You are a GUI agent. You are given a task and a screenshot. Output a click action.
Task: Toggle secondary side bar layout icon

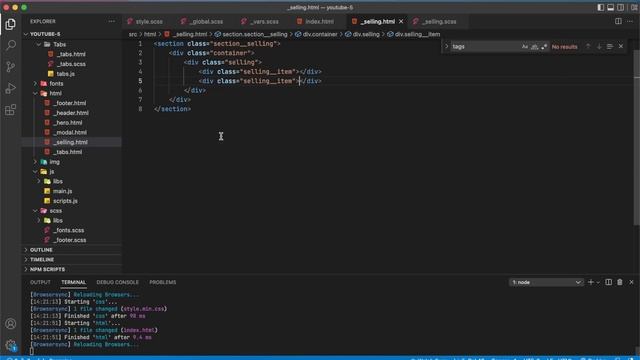coord(621,7)
